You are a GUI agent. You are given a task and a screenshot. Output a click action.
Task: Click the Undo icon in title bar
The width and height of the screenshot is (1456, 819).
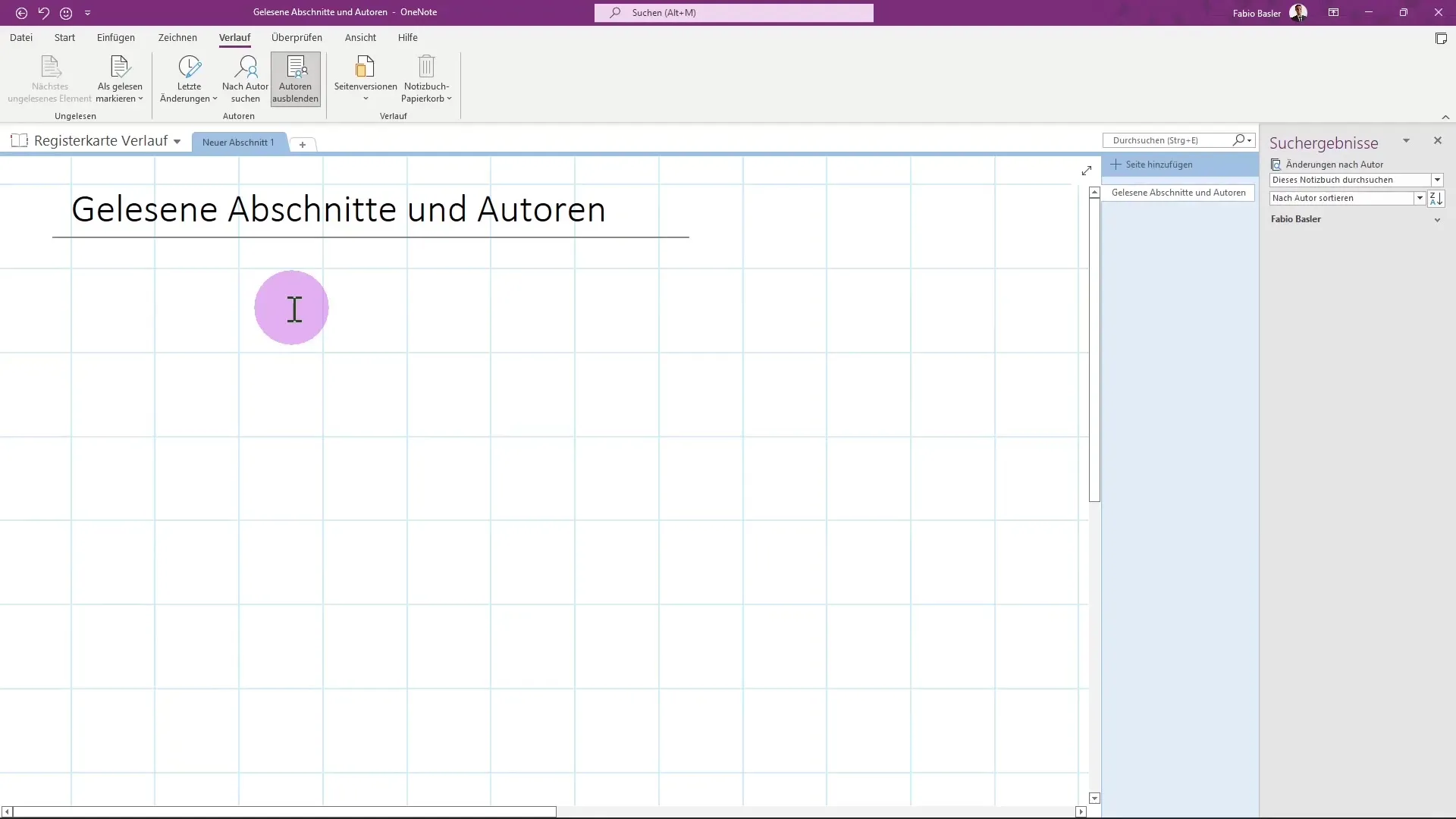[44, 13]
